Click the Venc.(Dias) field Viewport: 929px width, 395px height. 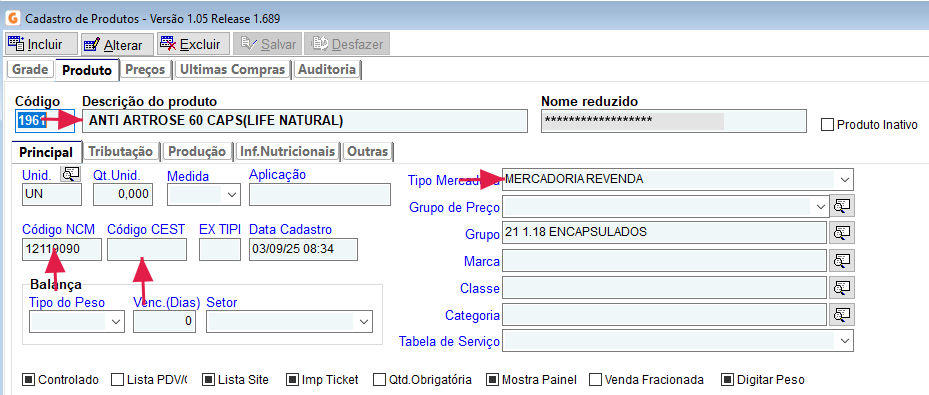tap(164, 322)
